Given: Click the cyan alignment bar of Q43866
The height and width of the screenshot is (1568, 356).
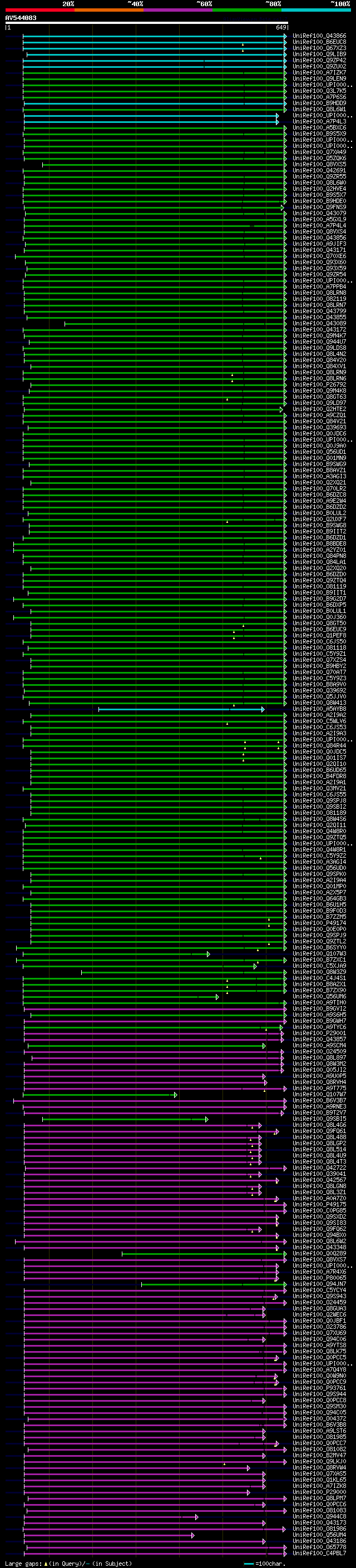Looking at the screenshot, I should point(154,36).
